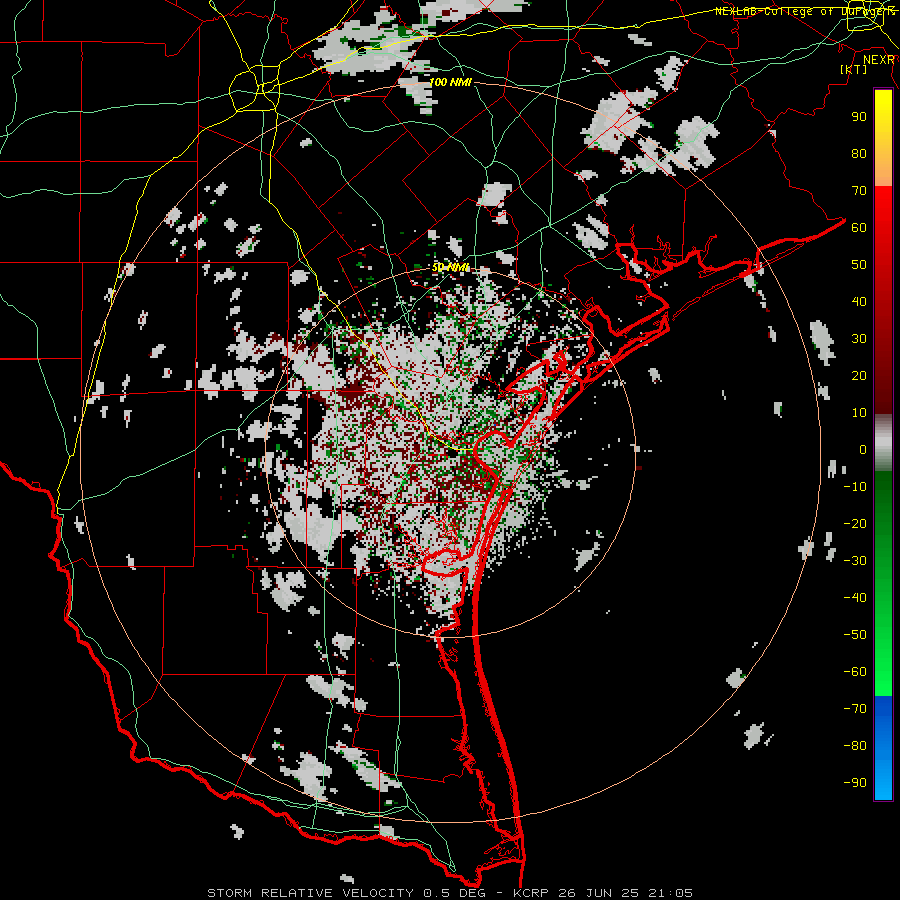
Task: Pick the gray zero-velocity segment of color bar
Action: coord(883,443)
